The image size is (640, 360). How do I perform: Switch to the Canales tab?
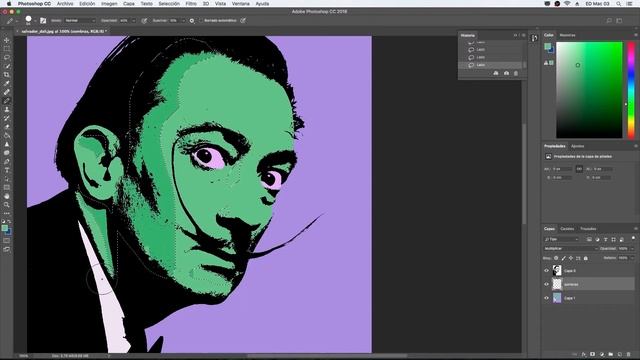pyautogui.click(x=567, y=229)
